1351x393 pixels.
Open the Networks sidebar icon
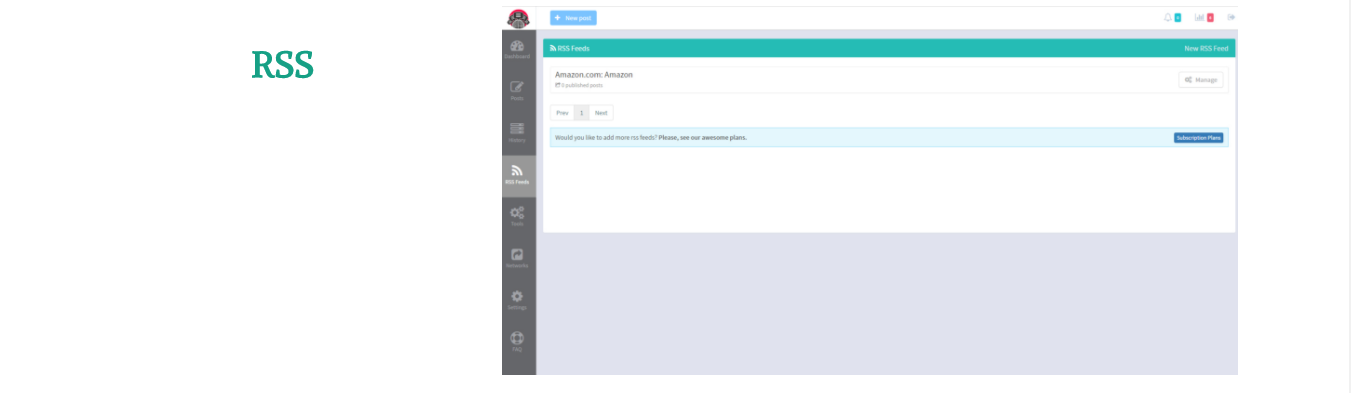pos(517,258)
